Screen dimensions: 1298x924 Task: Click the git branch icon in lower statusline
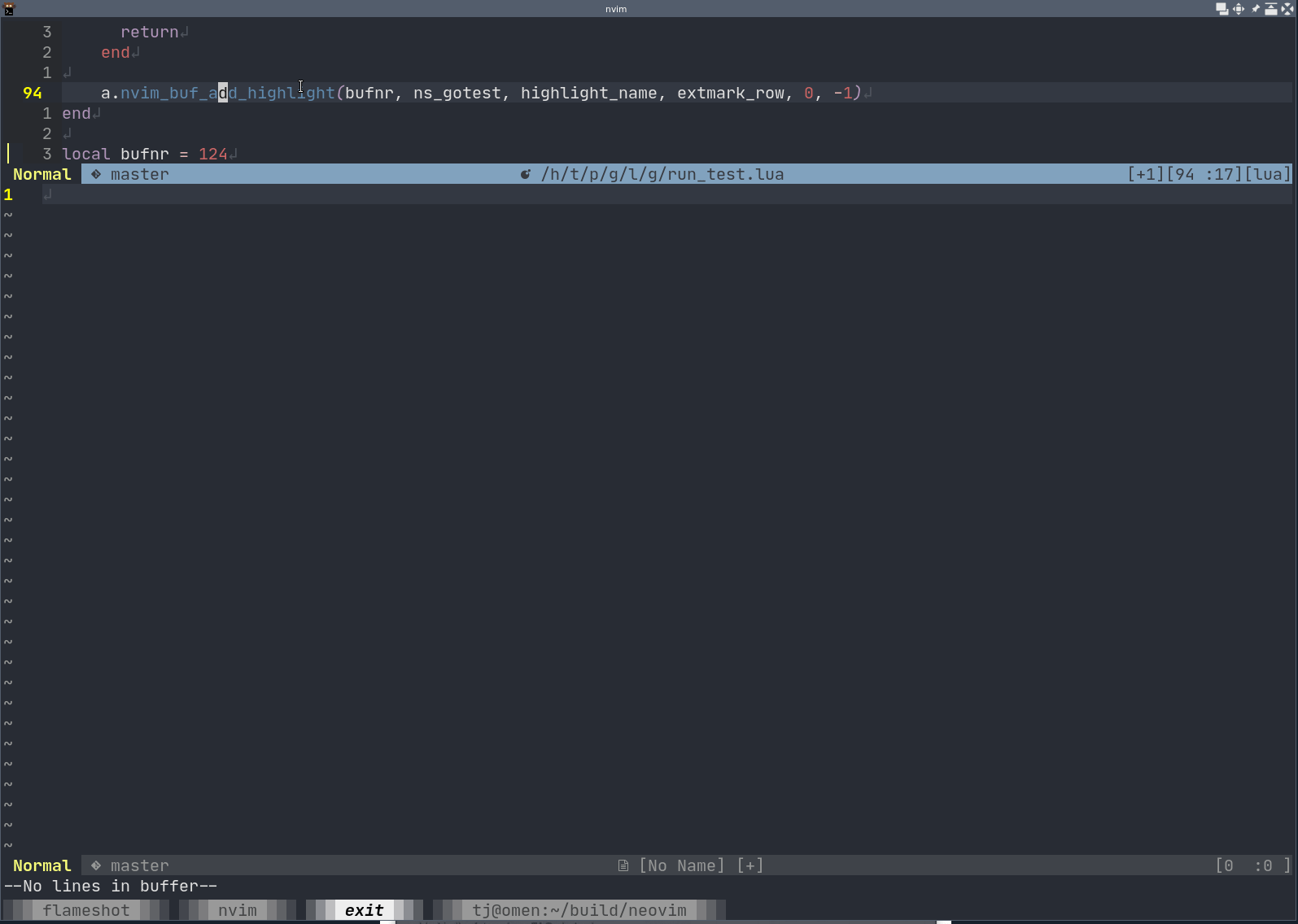tap(96, 865)
